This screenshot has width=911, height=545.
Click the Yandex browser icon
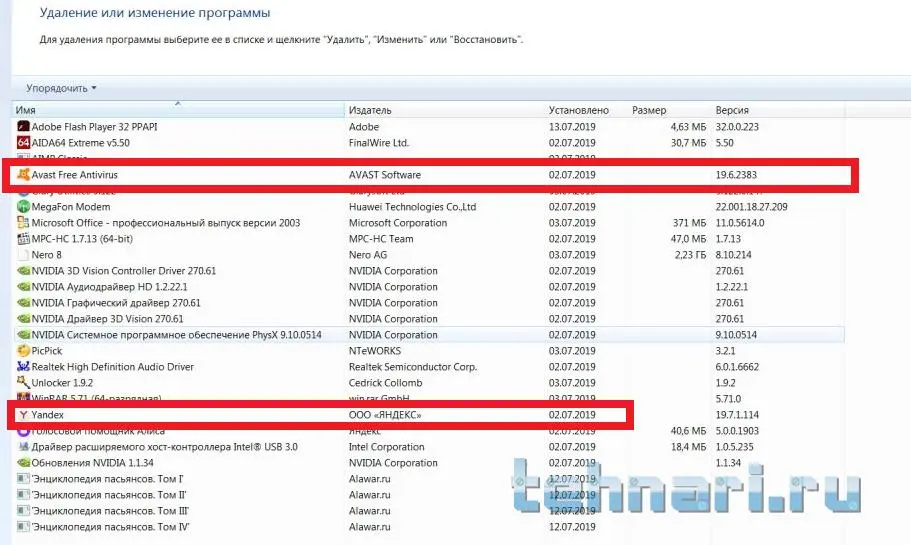23,415
